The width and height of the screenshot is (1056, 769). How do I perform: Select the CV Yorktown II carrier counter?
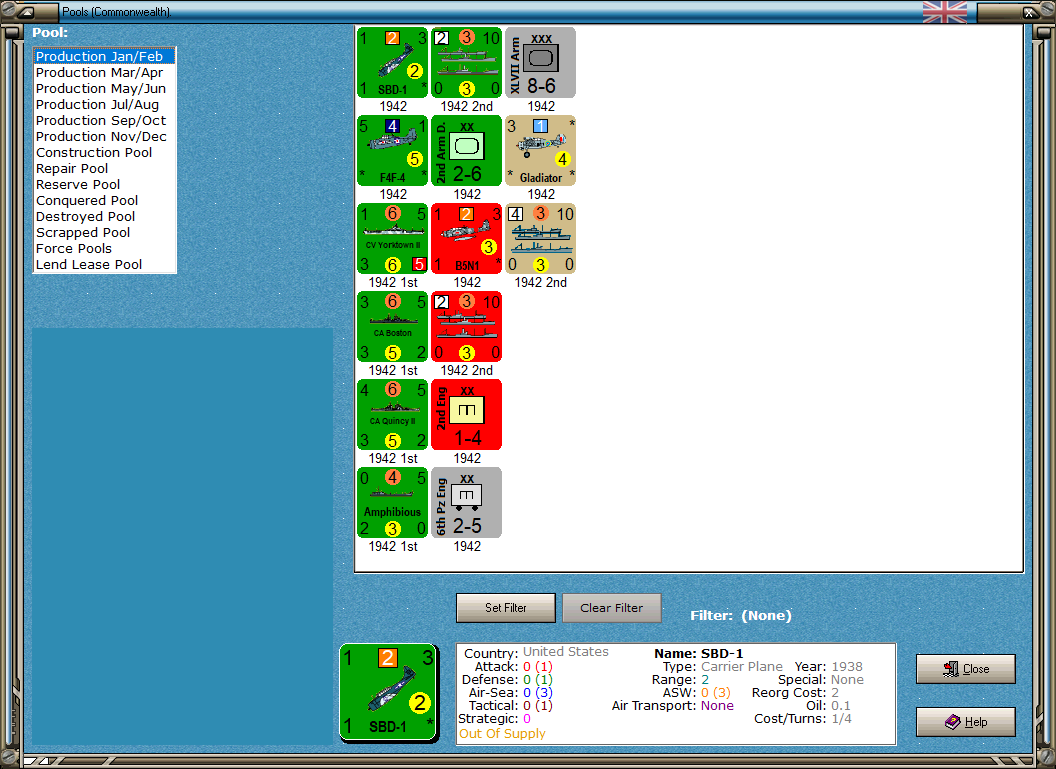(x=393, y=239)
